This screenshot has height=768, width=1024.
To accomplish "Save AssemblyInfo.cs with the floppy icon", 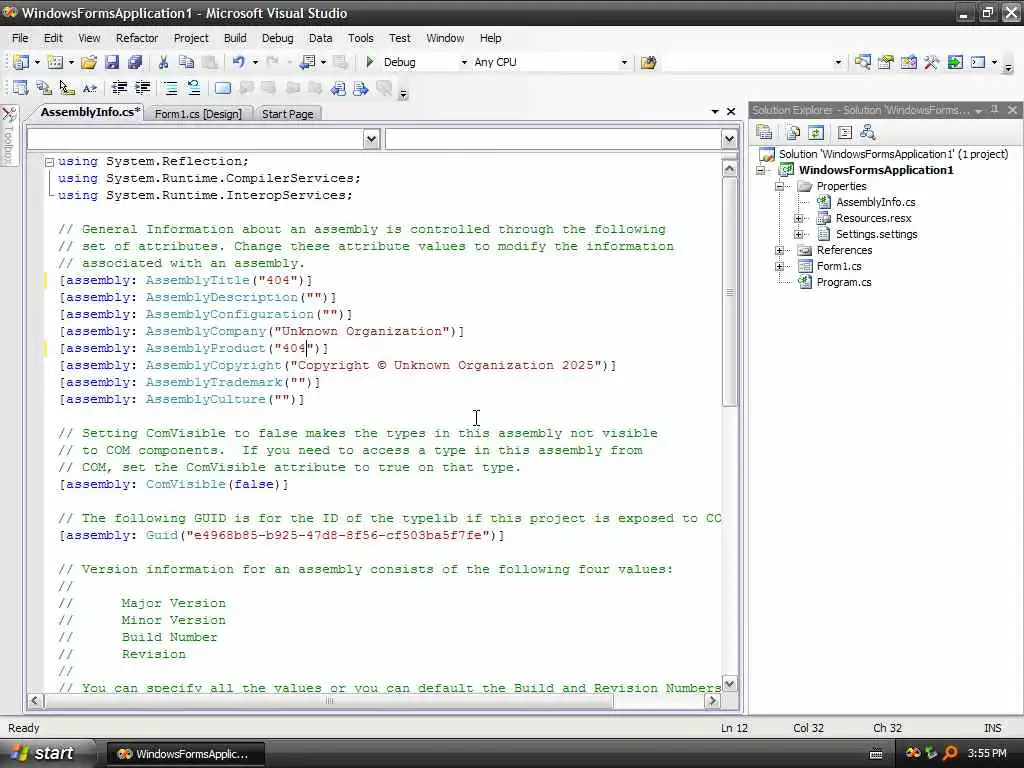I will (x=112, y=62).
